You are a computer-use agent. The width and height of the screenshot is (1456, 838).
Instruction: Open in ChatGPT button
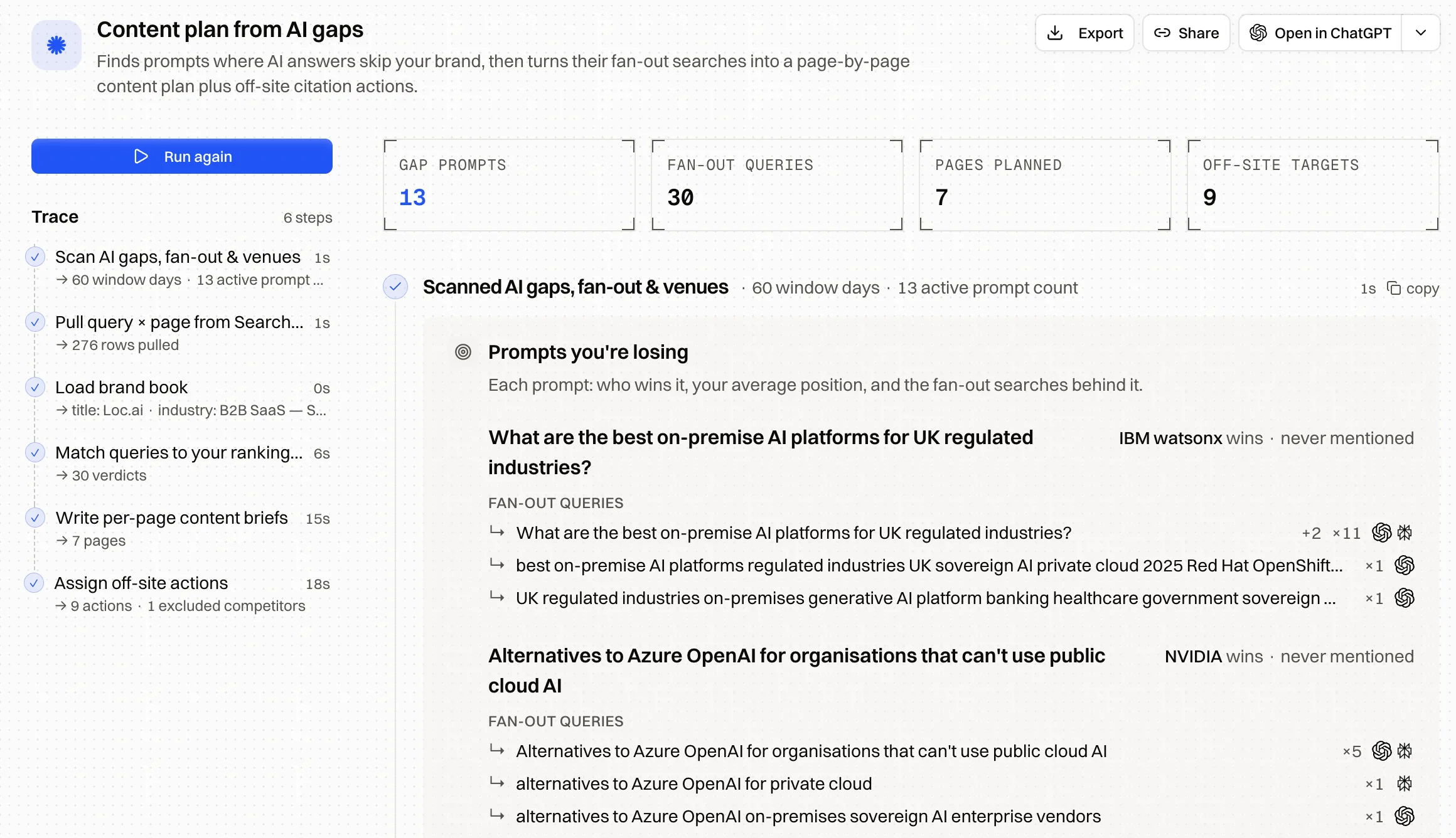pyautogui.click(x=1320, y=33)
